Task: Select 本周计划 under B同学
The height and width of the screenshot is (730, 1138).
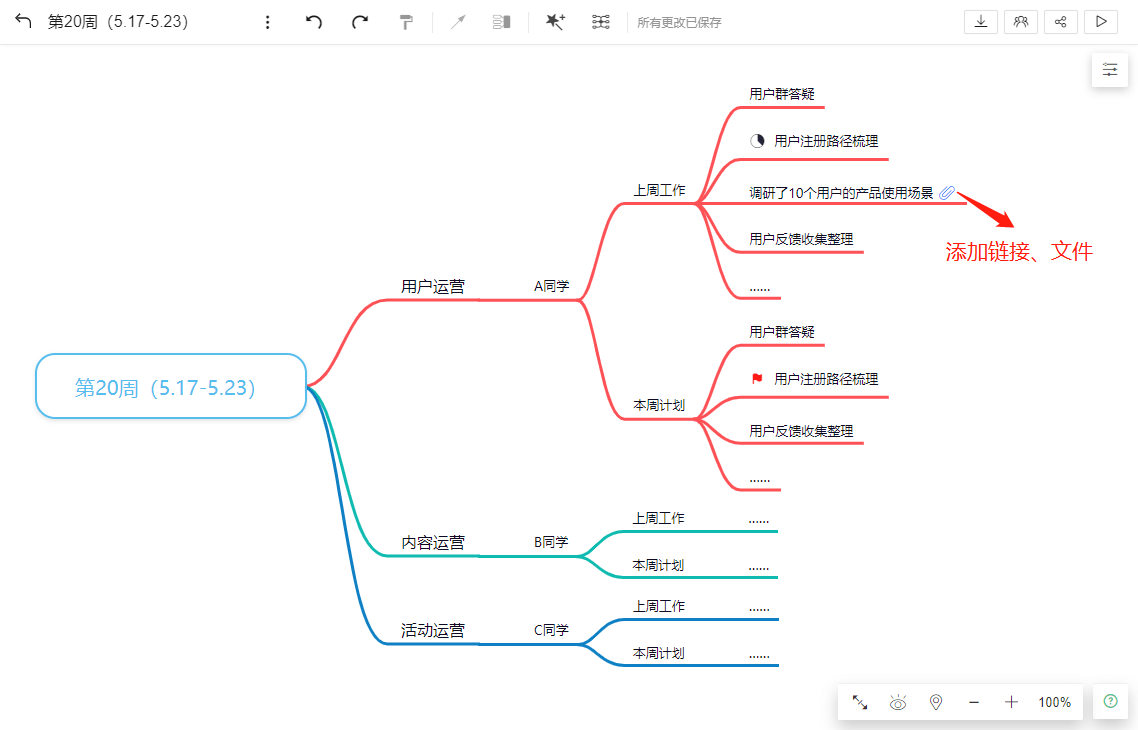Action: tap(658, 565)
